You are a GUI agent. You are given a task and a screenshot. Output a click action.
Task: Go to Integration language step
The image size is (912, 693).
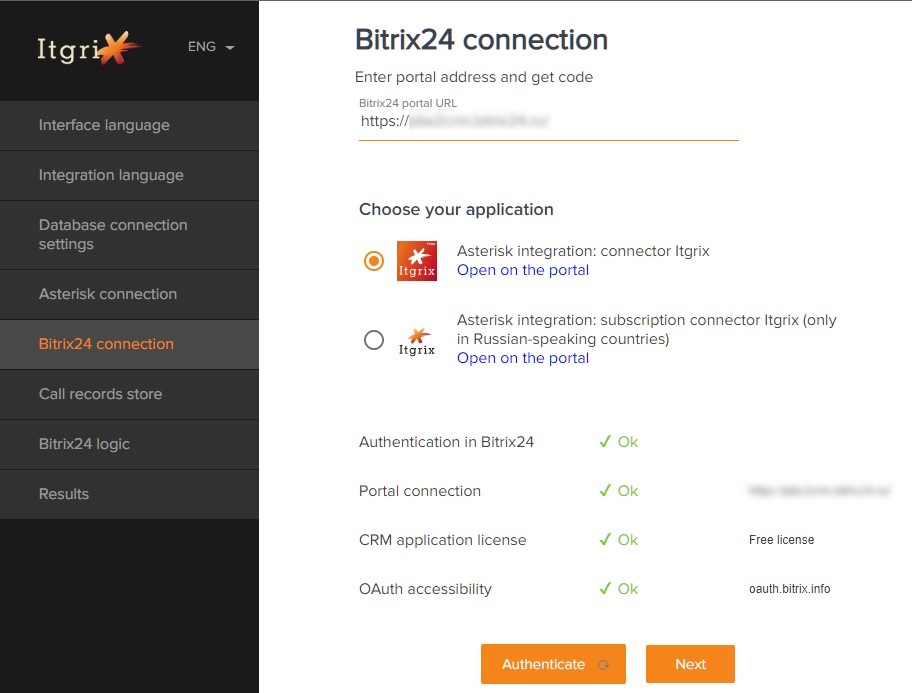129,175
